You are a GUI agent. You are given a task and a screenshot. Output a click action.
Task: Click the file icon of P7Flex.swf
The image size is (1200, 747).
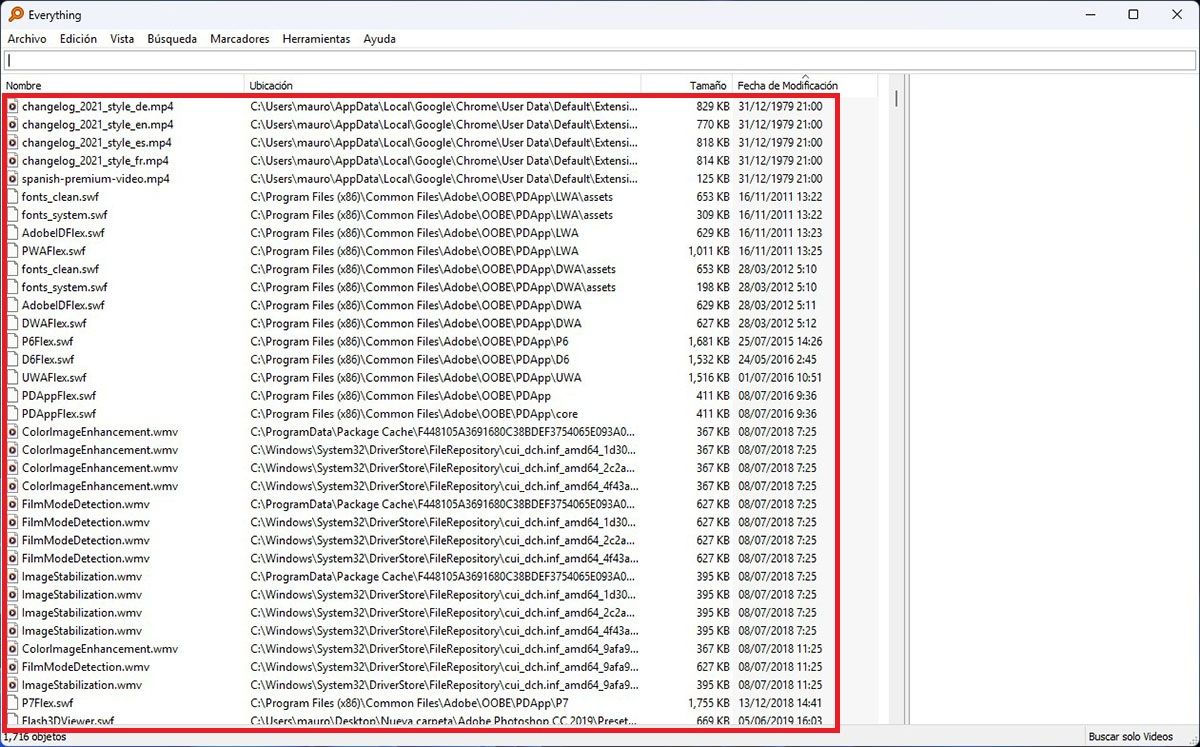coord(13,703)
